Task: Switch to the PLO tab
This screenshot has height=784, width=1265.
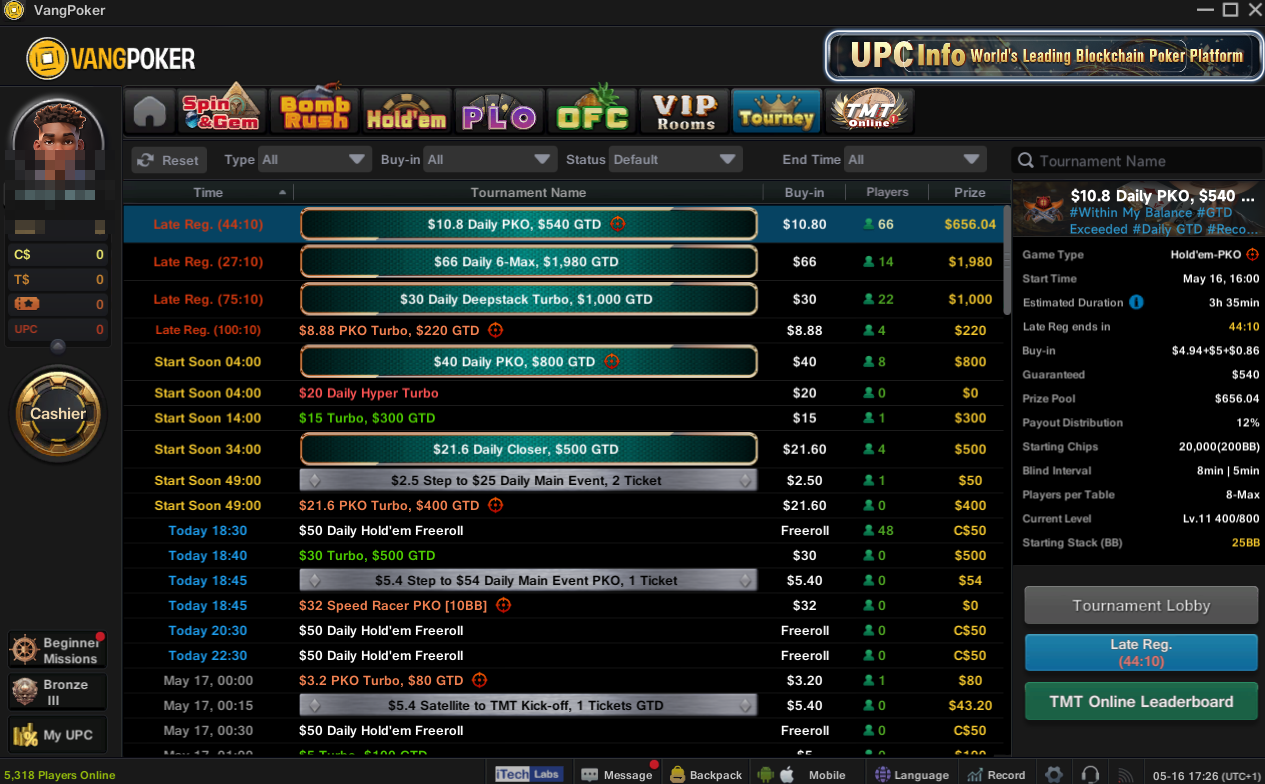Action: tap(498, 110)
